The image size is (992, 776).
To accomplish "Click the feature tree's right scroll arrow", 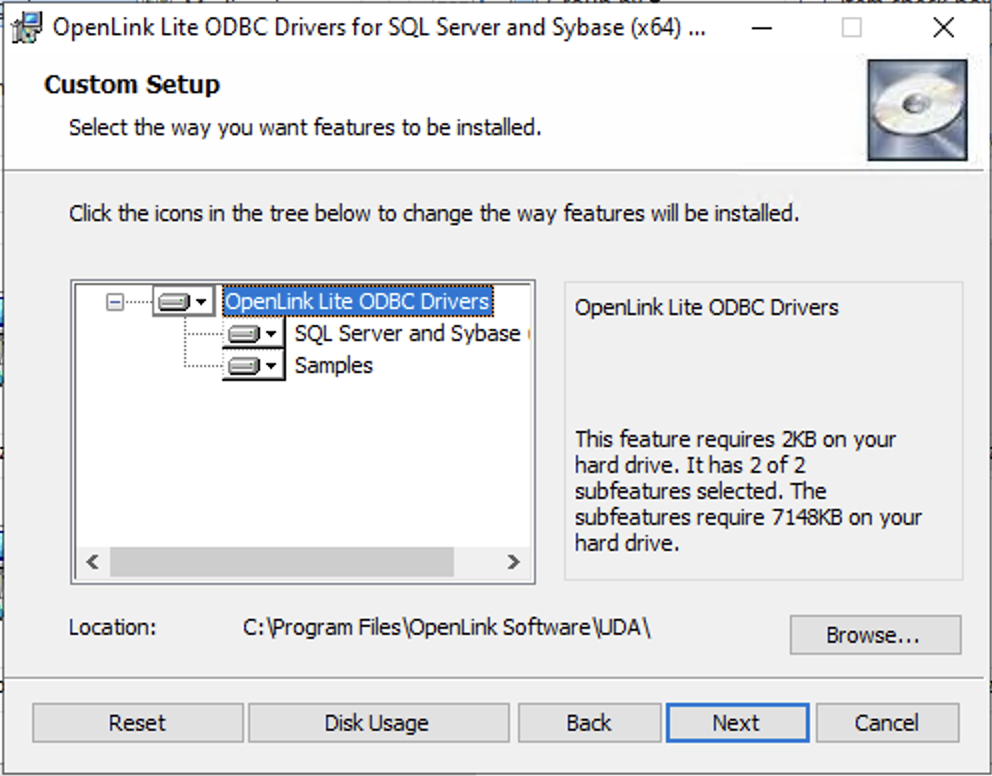I will (513, 562).
